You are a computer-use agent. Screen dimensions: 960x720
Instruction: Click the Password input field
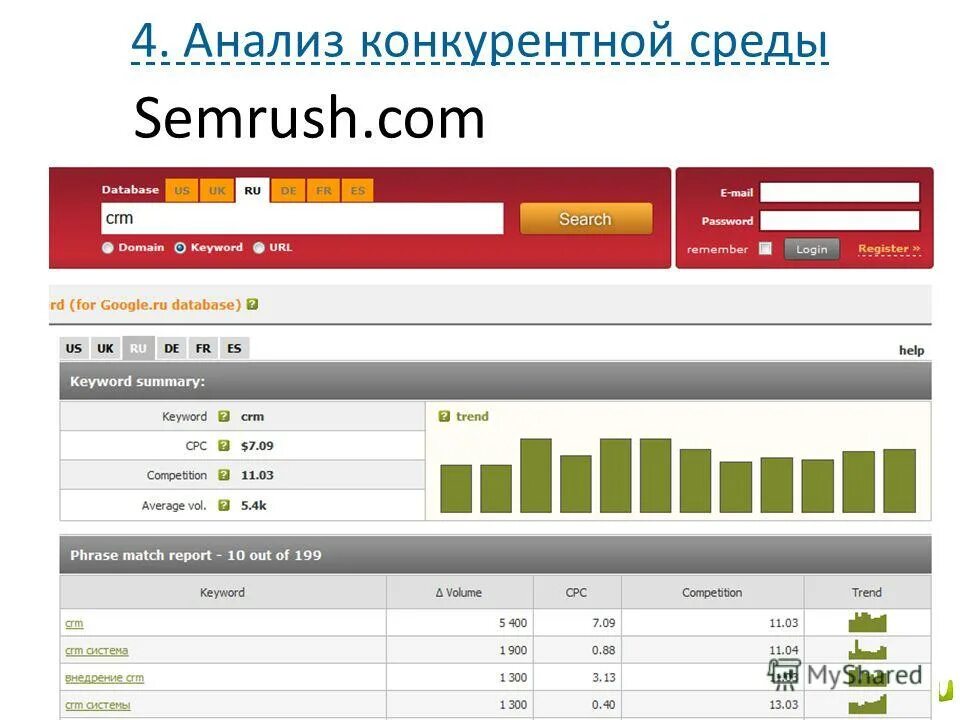pos(839,220)
